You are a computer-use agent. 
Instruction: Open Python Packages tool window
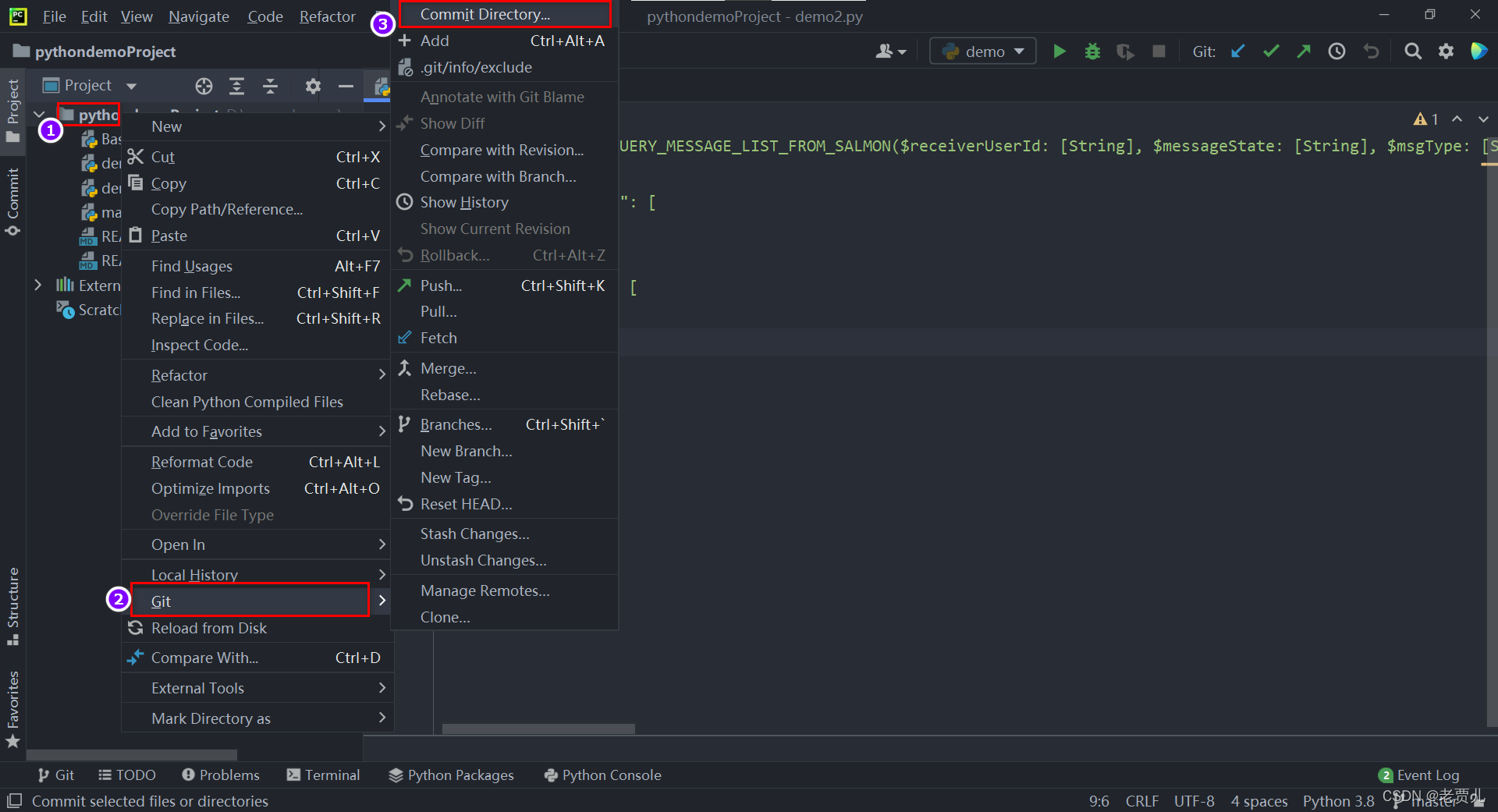452,775
